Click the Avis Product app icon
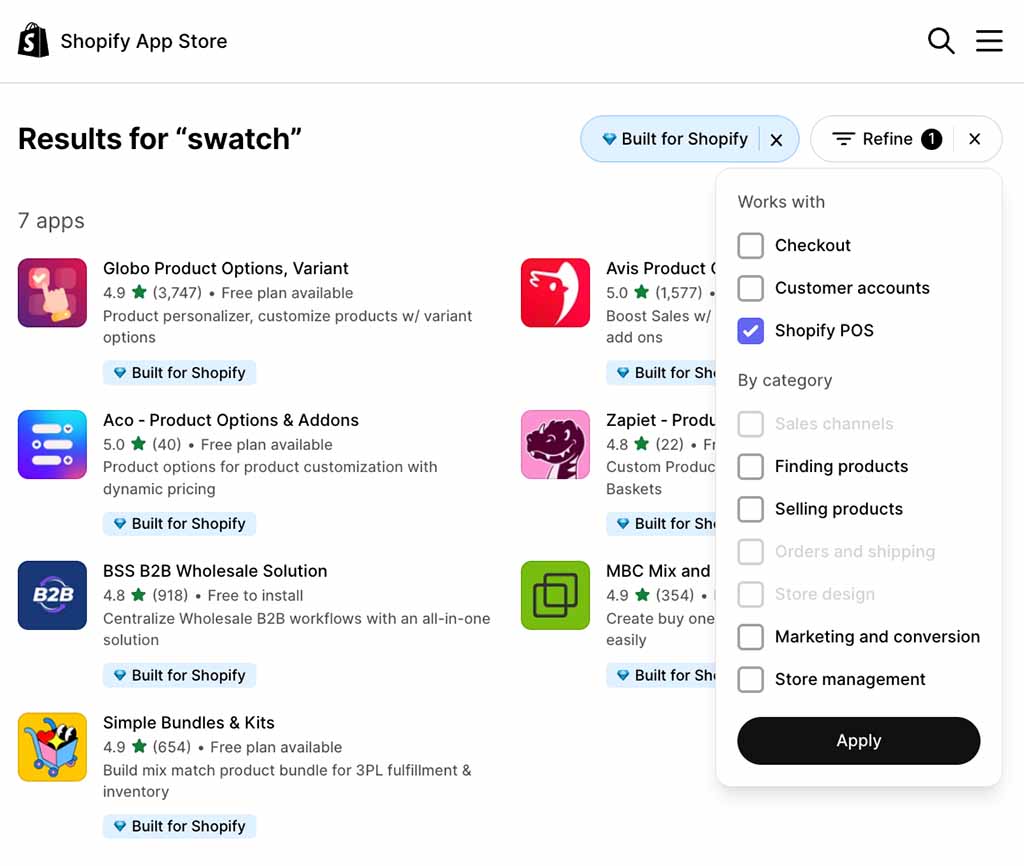The image size is (1024, 866). pyautogui.click(x=555, y=292)
